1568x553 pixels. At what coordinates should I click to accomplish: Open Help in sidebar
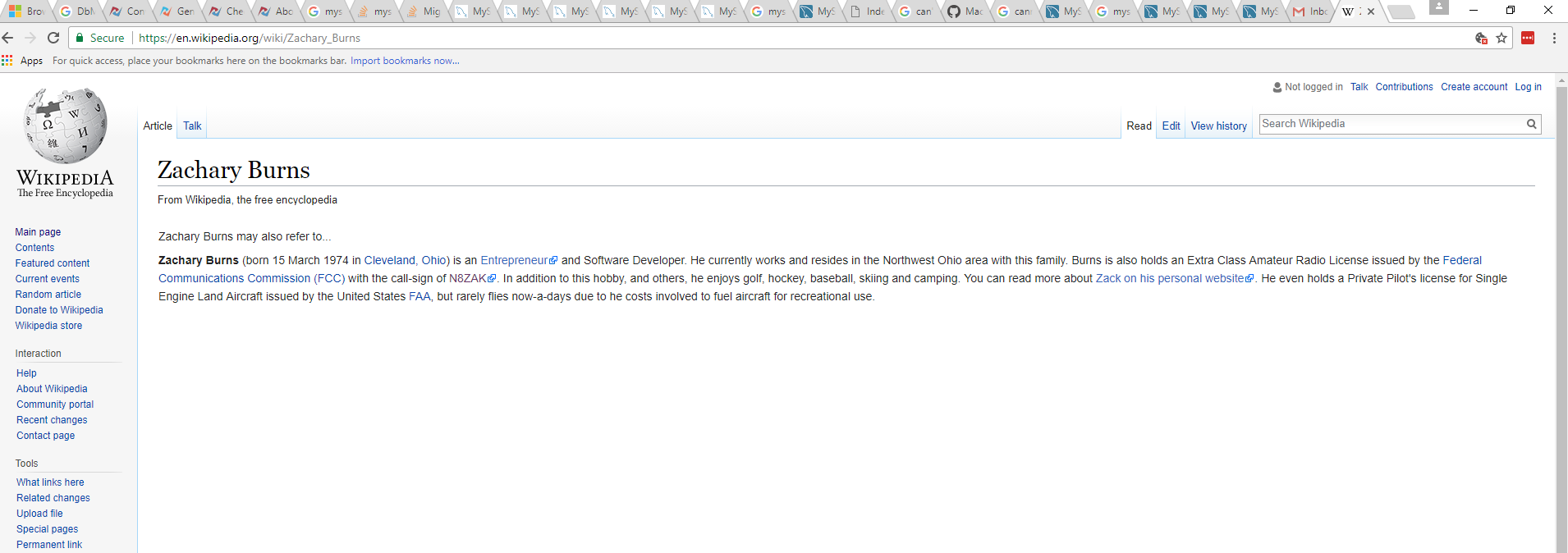(26, 373)
